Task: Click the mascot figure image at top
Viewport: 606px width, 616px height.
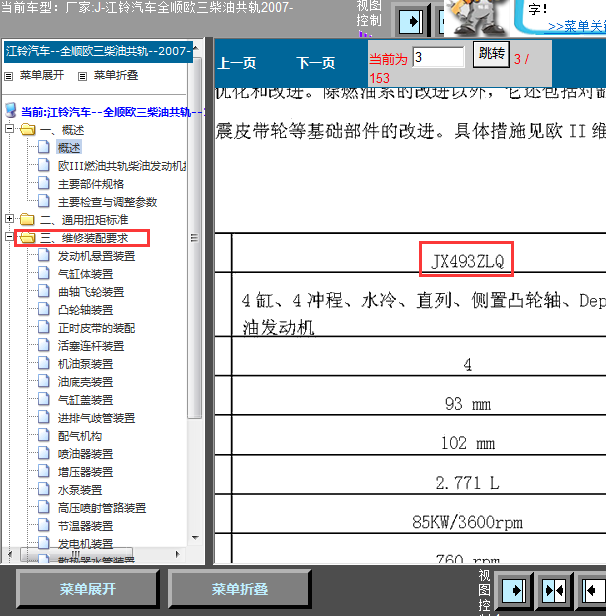Action: [x=475, y=17]
